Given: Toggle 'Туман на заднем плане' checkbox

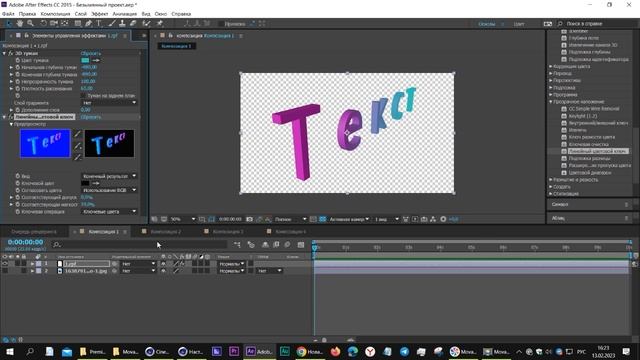Looking at the screenshot, I should 84,96.
